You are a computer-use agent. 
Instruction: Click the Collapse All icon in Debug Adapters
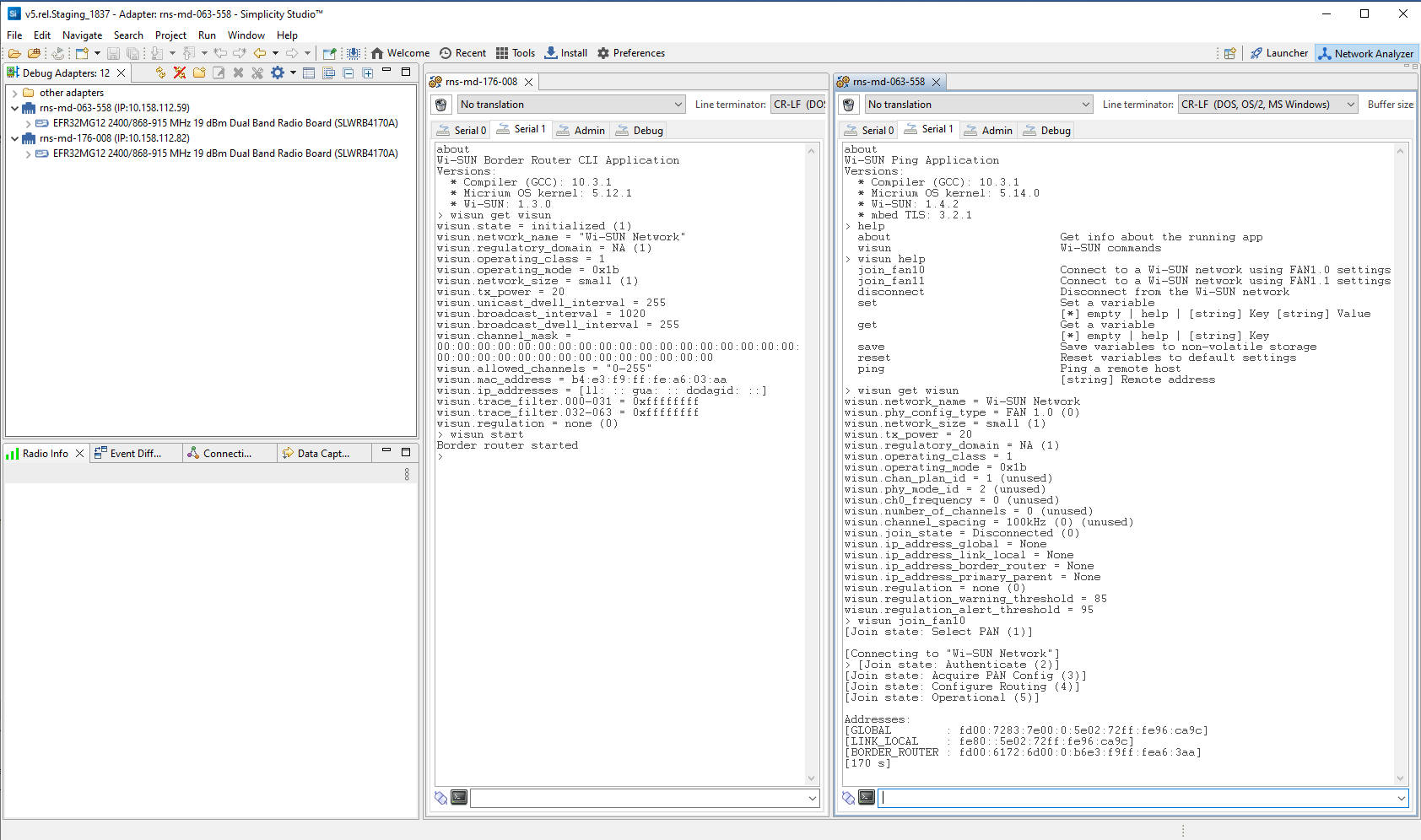[x=348, y=73]
